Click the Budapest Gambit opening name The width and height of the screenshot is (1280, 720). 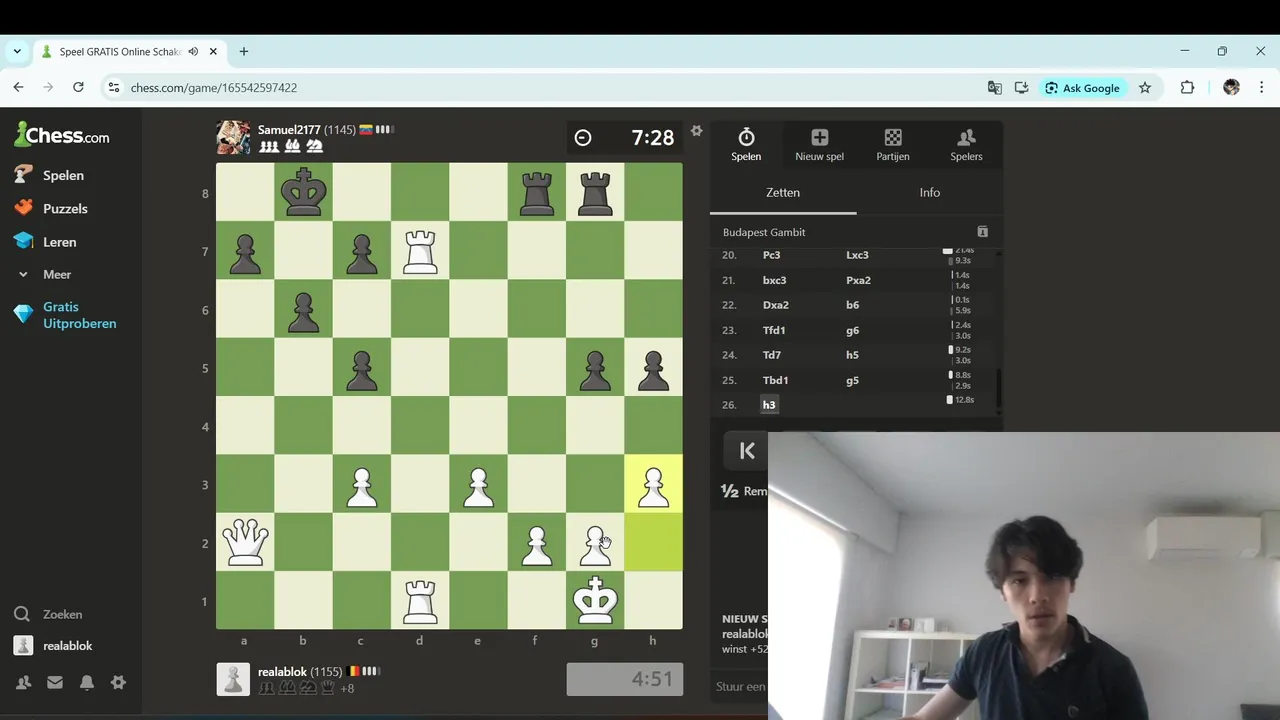tap(764, 232)
